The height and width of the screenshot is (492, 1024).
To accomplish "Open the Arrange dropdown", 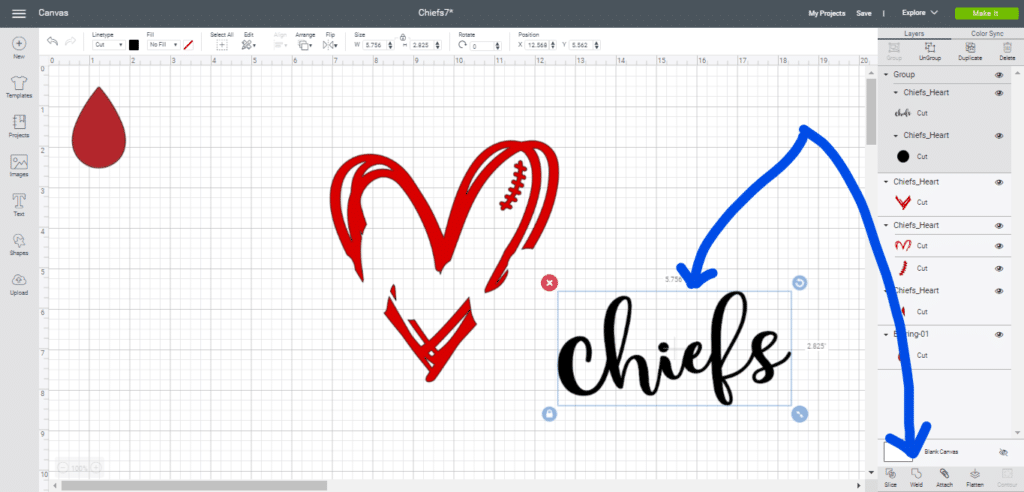I will tap(304, 45).
